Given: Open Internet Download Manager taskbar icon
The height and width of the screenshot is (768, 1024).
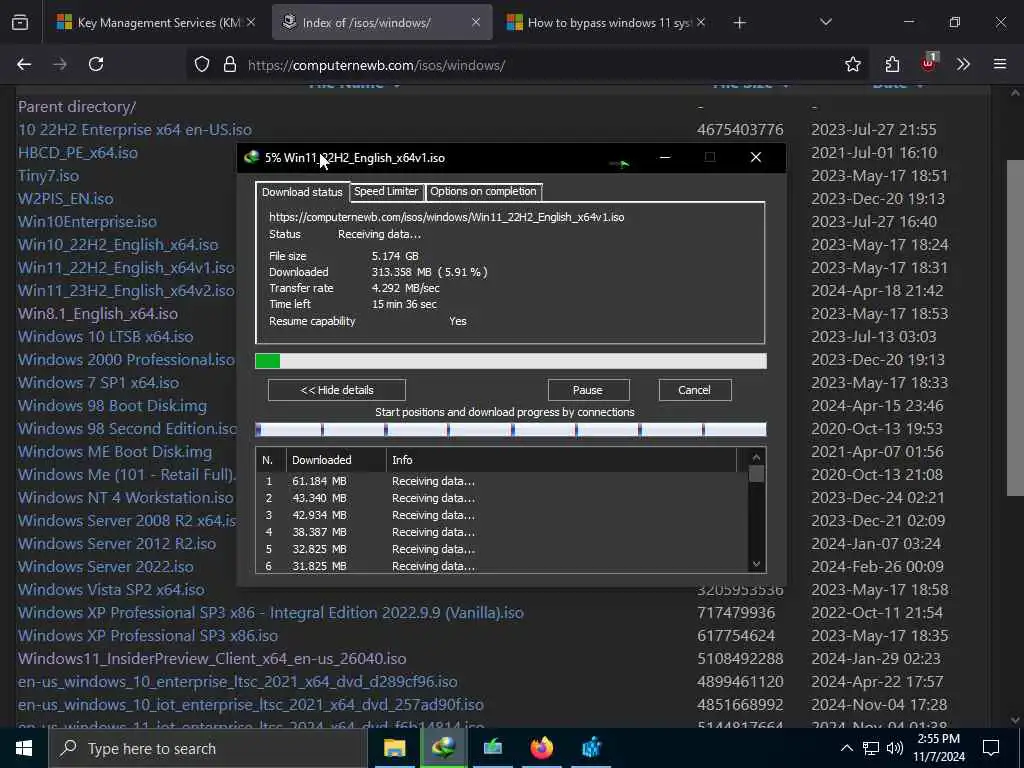Looking at the screenshot, I should tap(443, 748).
